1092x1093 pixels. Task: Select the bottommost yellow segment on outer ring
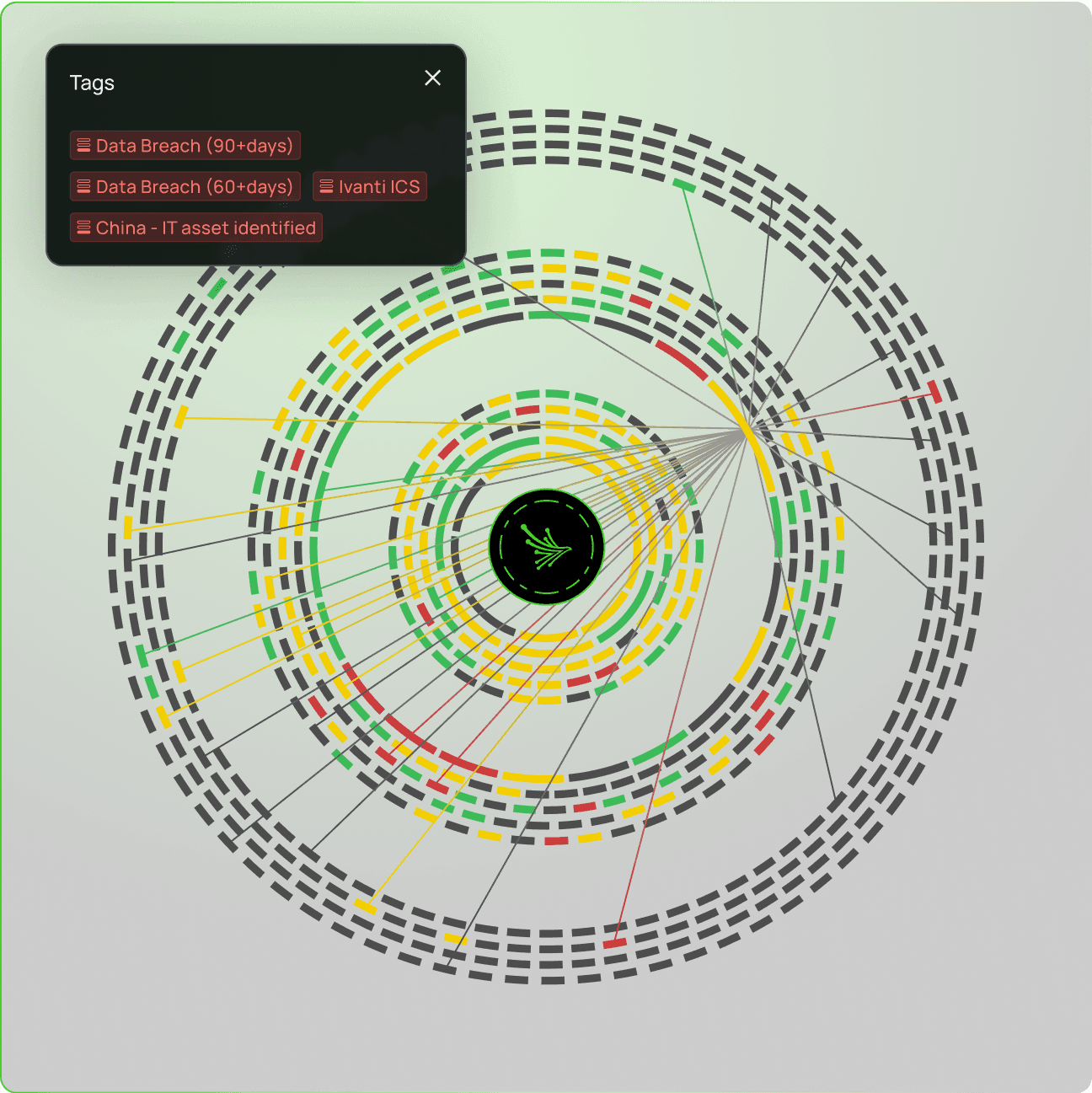click(x=455, y=938)
